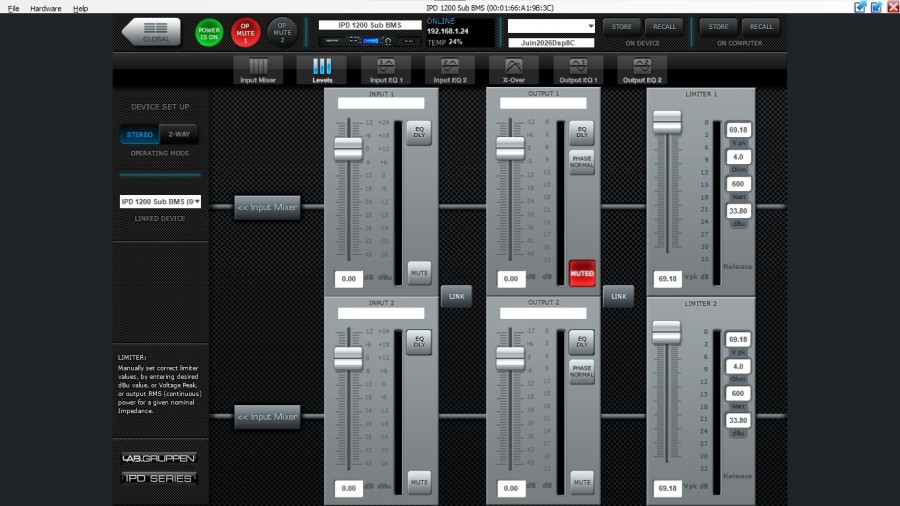Click the Limiter 1 threshold fader handle
This screenshot has width=900, height=506.
(x=666, y=122)
